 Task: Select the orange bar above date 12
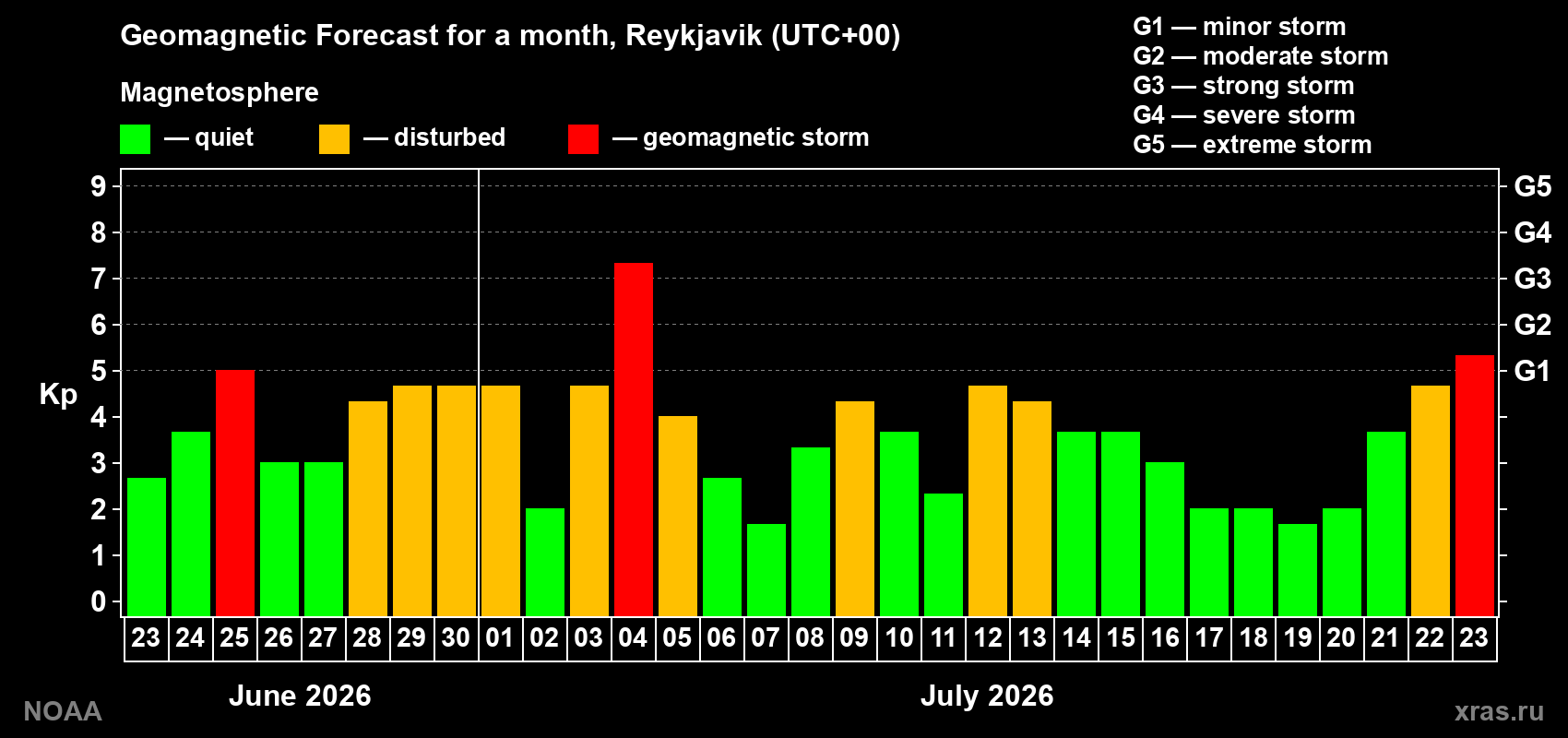988,501
